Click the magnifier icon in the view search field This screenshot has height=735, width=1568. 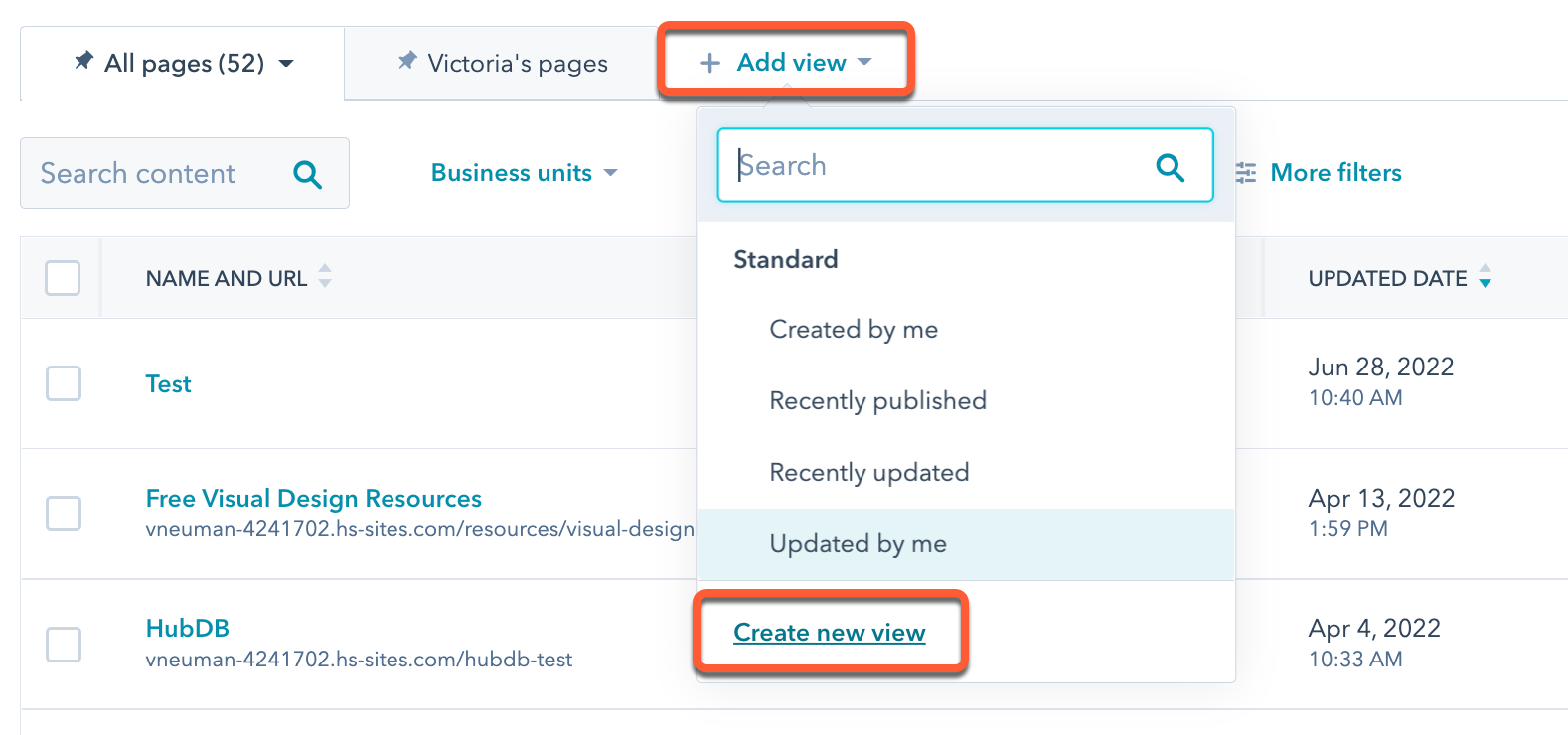point(1171,166)
